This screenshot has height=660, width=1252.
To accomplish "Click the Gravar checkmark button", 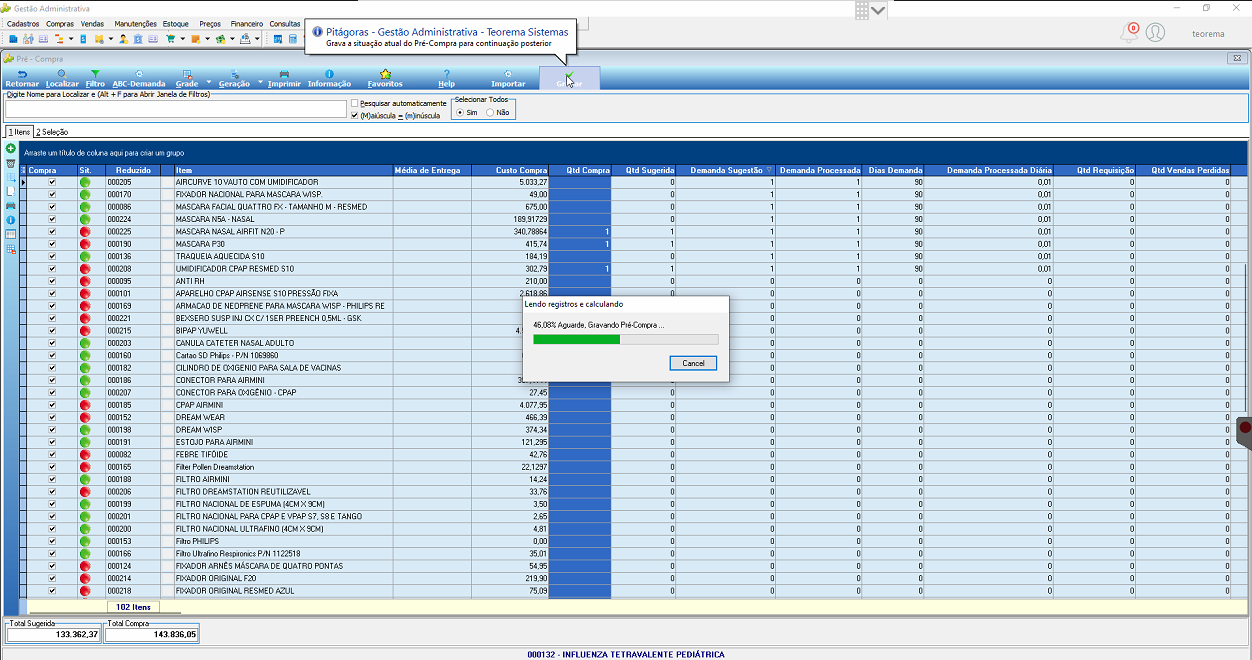I will point(569,79).
